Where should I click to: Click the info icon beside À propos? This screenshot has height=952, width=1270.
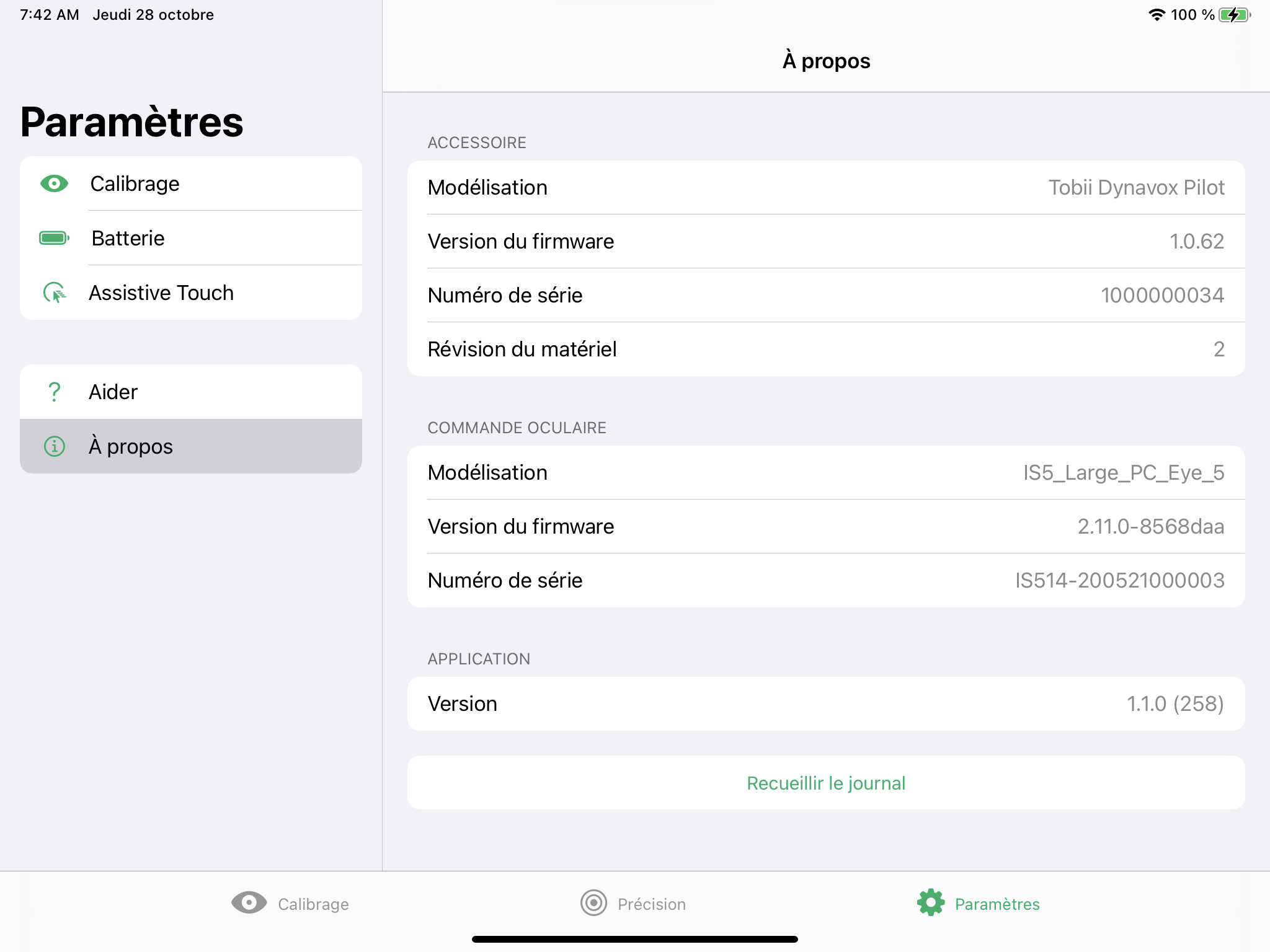coord(55,446)
